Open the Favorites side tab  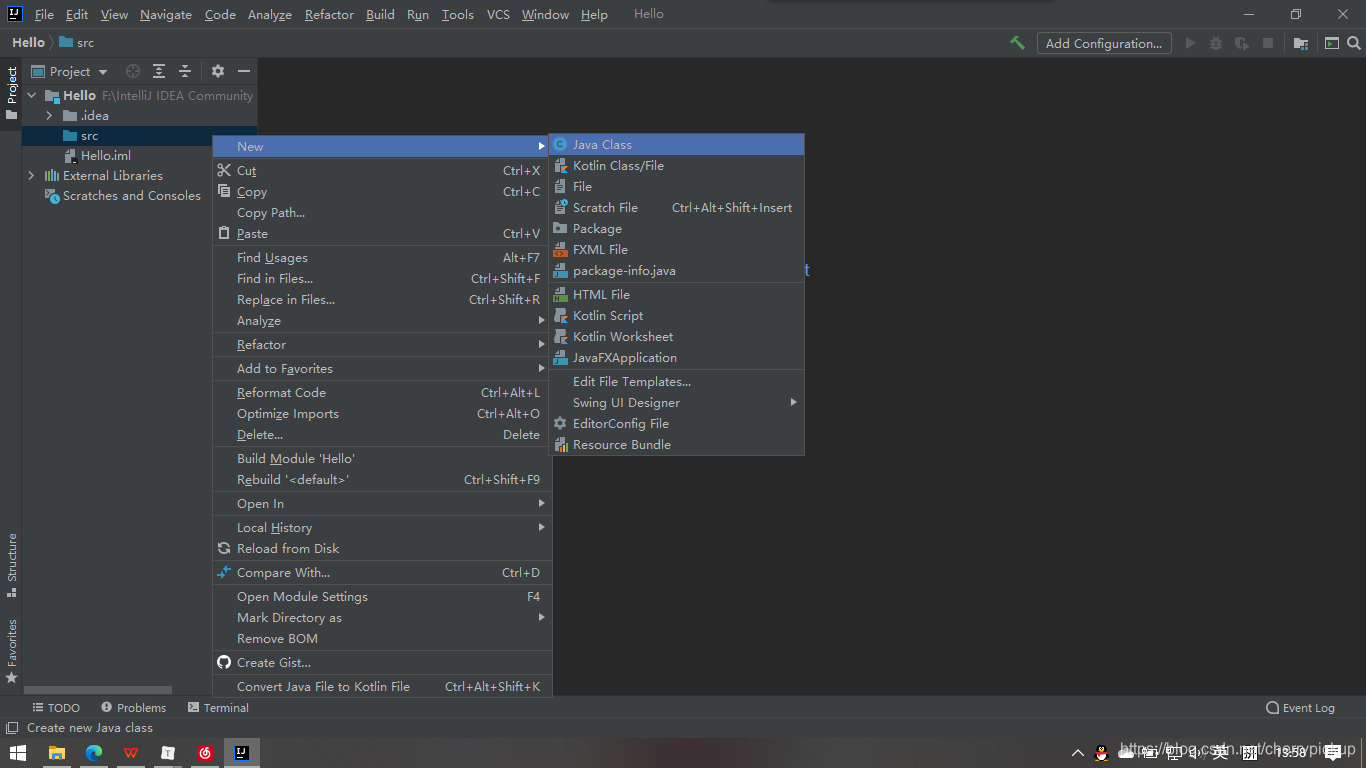(12, 651)
